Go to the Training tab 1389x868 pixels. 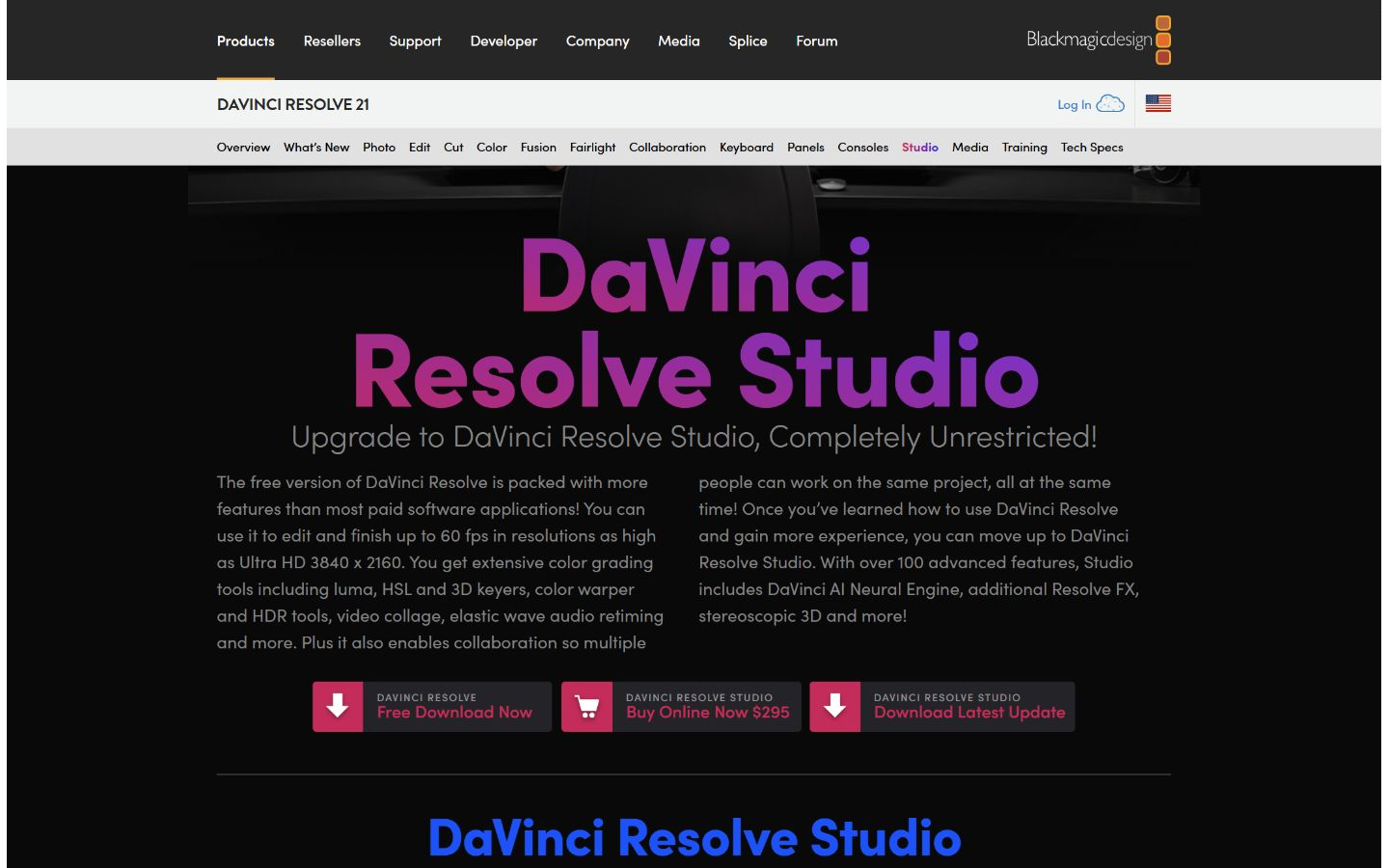click(x=1024, y=148)
